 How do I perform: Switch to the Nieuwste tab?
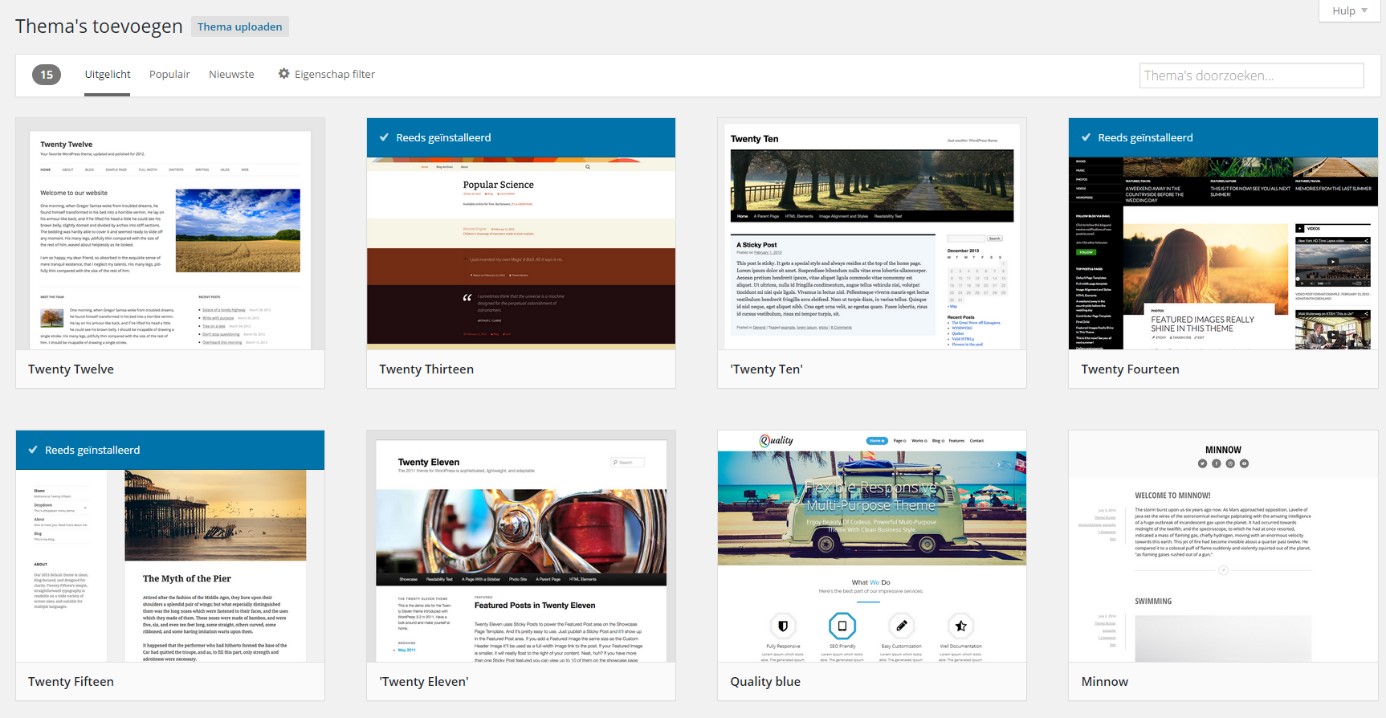[231, 74]
